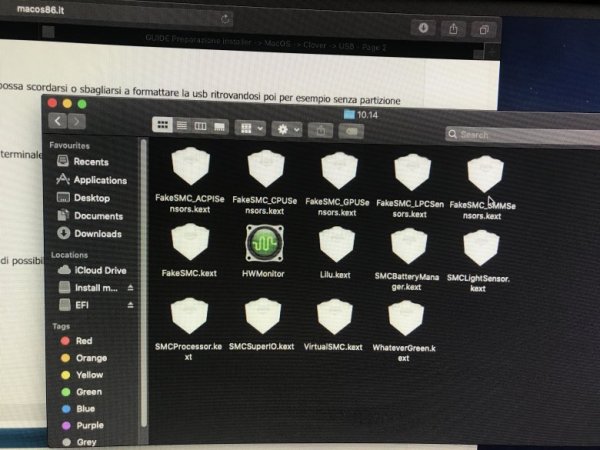The height and width of the screenshot is (450, 600).
Task: Select FakeSMC_SMMSensors.kext file icon
Action: pos(485,174)
